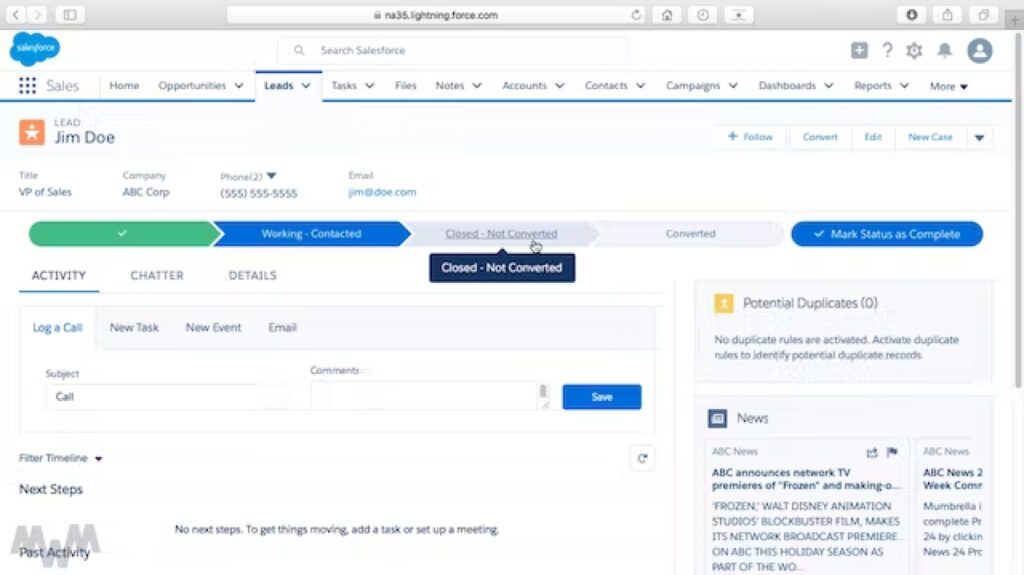
Task: Click the browser share button
Action: click(x=947, y=15)
